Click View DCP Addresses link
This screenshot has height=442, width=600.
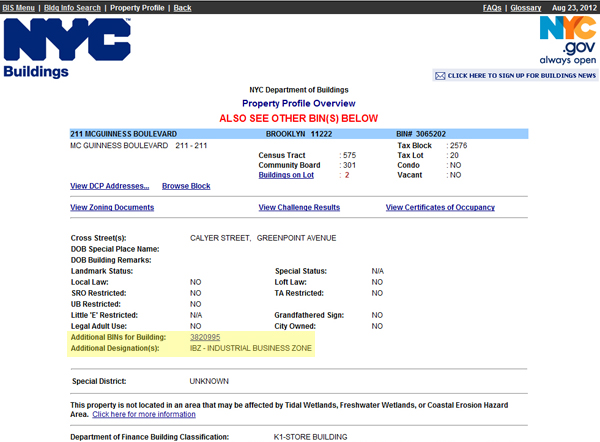[109, 186]
